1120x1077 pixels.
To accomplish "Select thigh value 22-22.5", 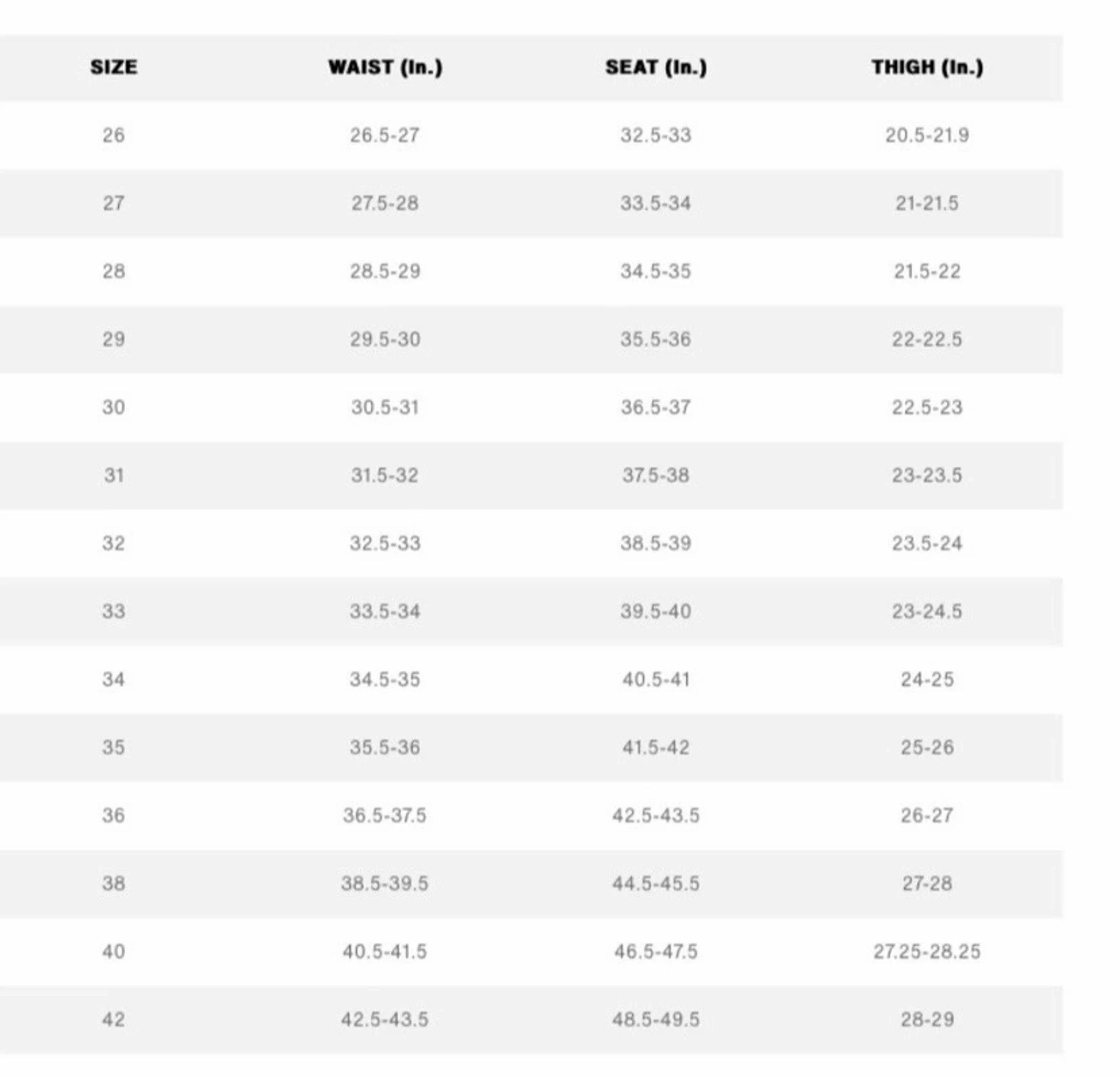I will tap(927, 339).
